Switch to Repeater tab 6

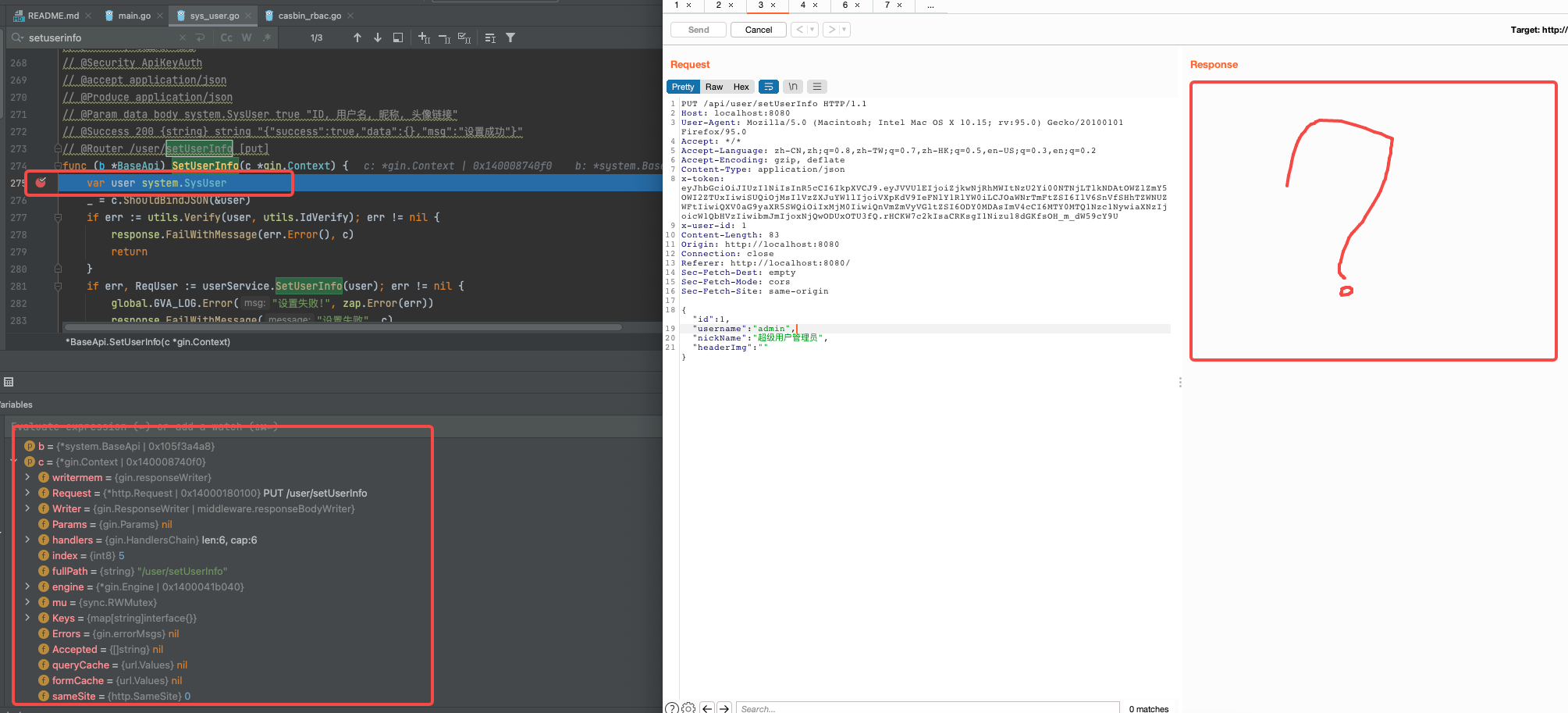coord(845,5)
